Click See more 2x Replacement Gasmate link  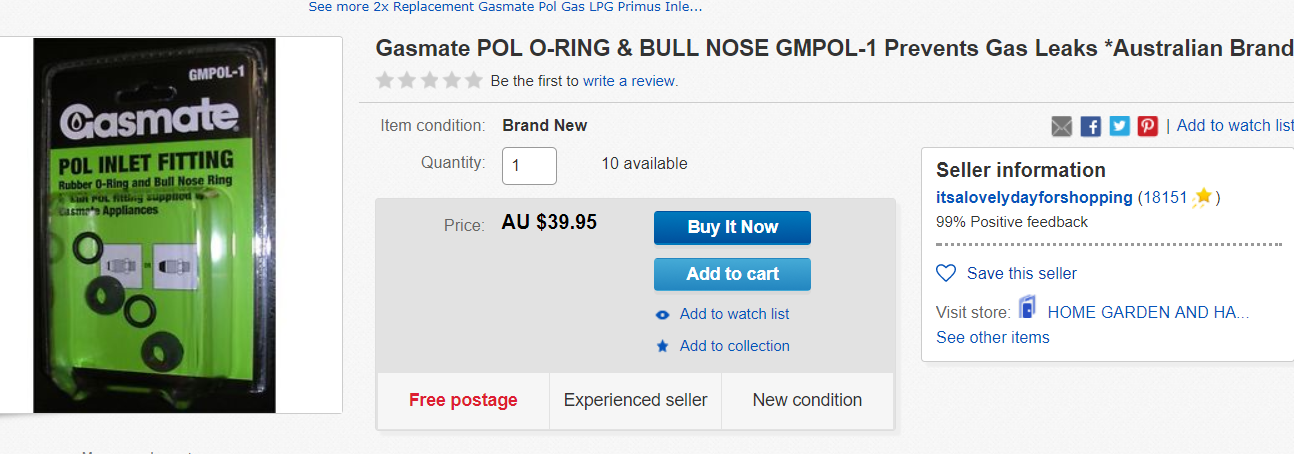tap(505, 7)
